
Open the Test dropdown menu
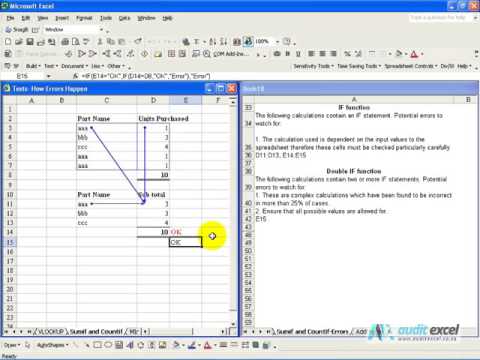(51, 66)
